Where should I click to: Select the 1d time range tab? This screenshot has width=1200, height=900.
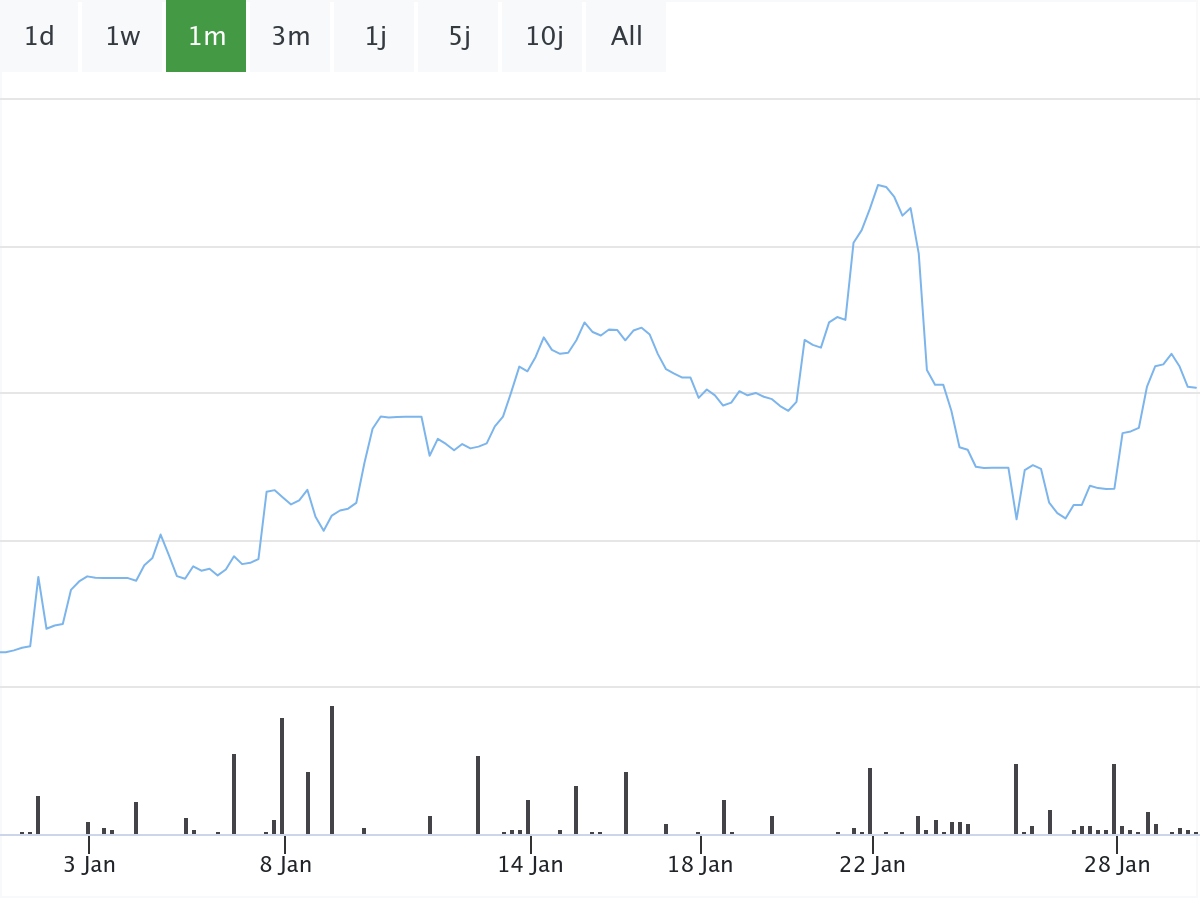click(39, 37)
